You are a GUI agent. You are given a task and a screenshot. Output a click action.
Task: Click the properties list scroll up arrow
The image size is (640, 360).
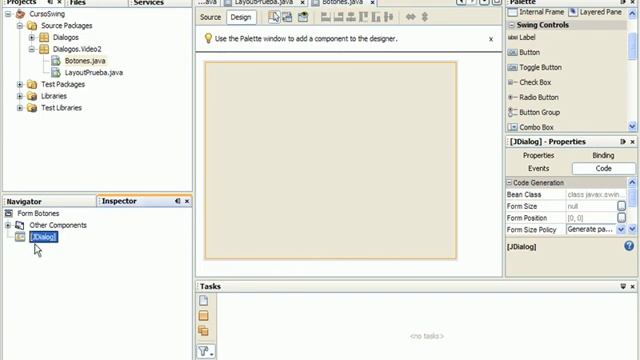pyautogui.click(x=632, y=182)
